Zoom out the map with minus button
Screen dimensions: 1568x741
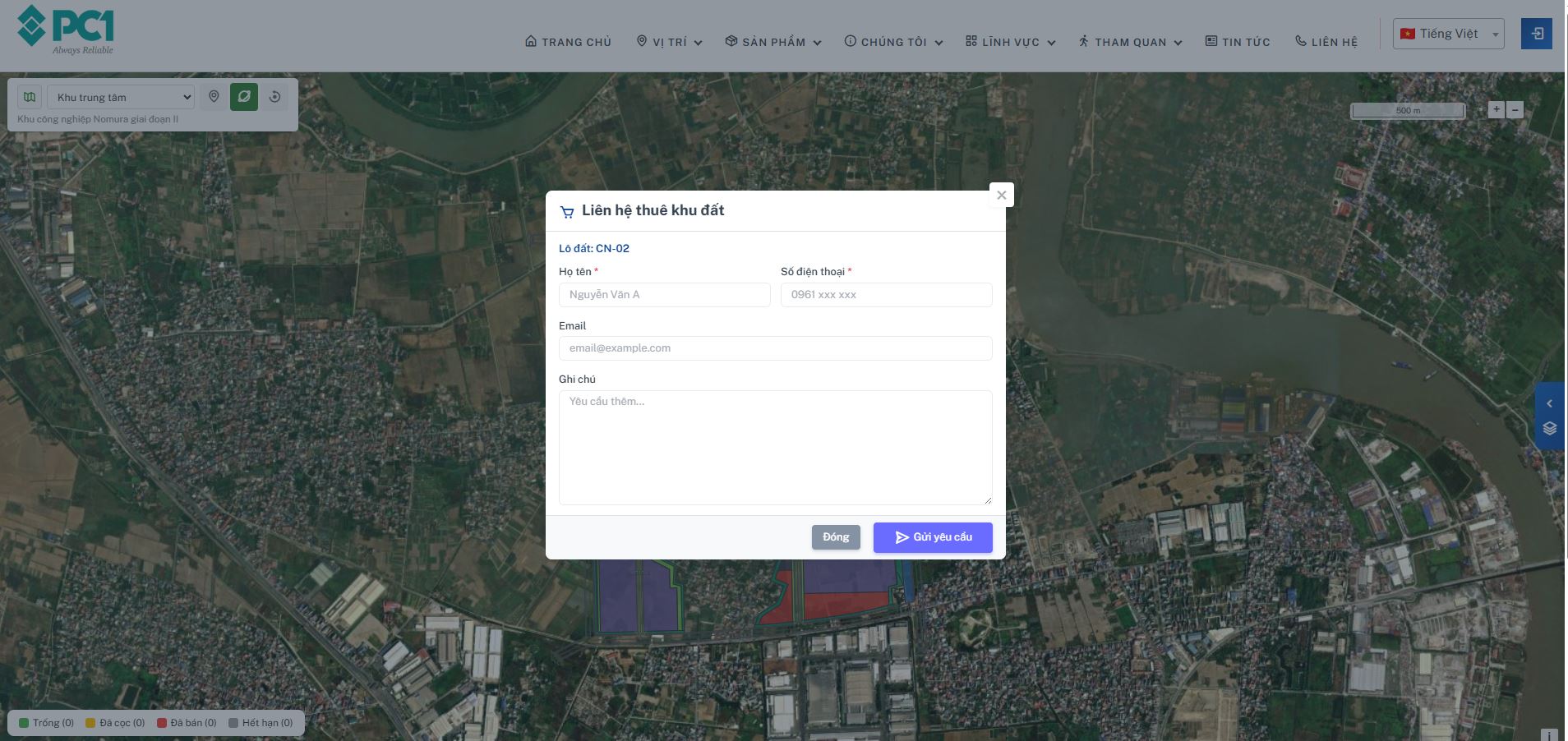(1515, 109)
